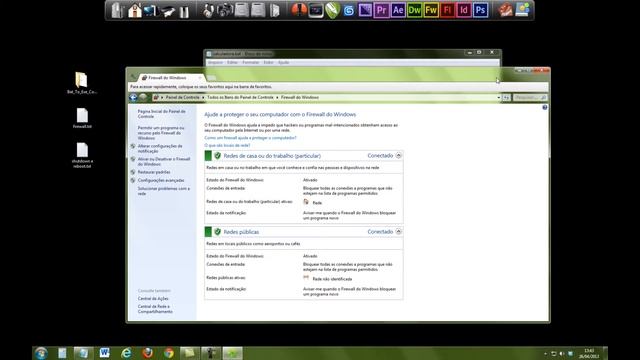Click the back arrow in Firewall window

click(x=133, y=97)
